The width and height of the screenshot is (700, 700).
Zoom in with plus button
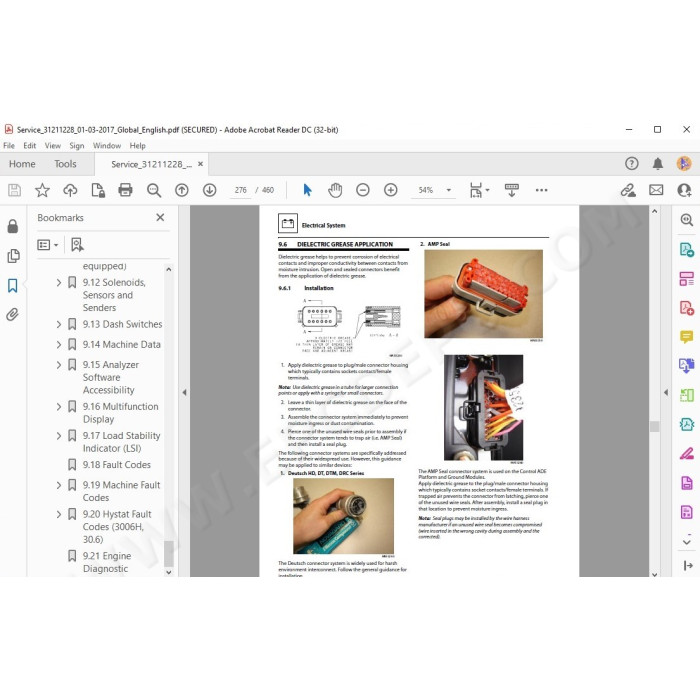[391, 190]
